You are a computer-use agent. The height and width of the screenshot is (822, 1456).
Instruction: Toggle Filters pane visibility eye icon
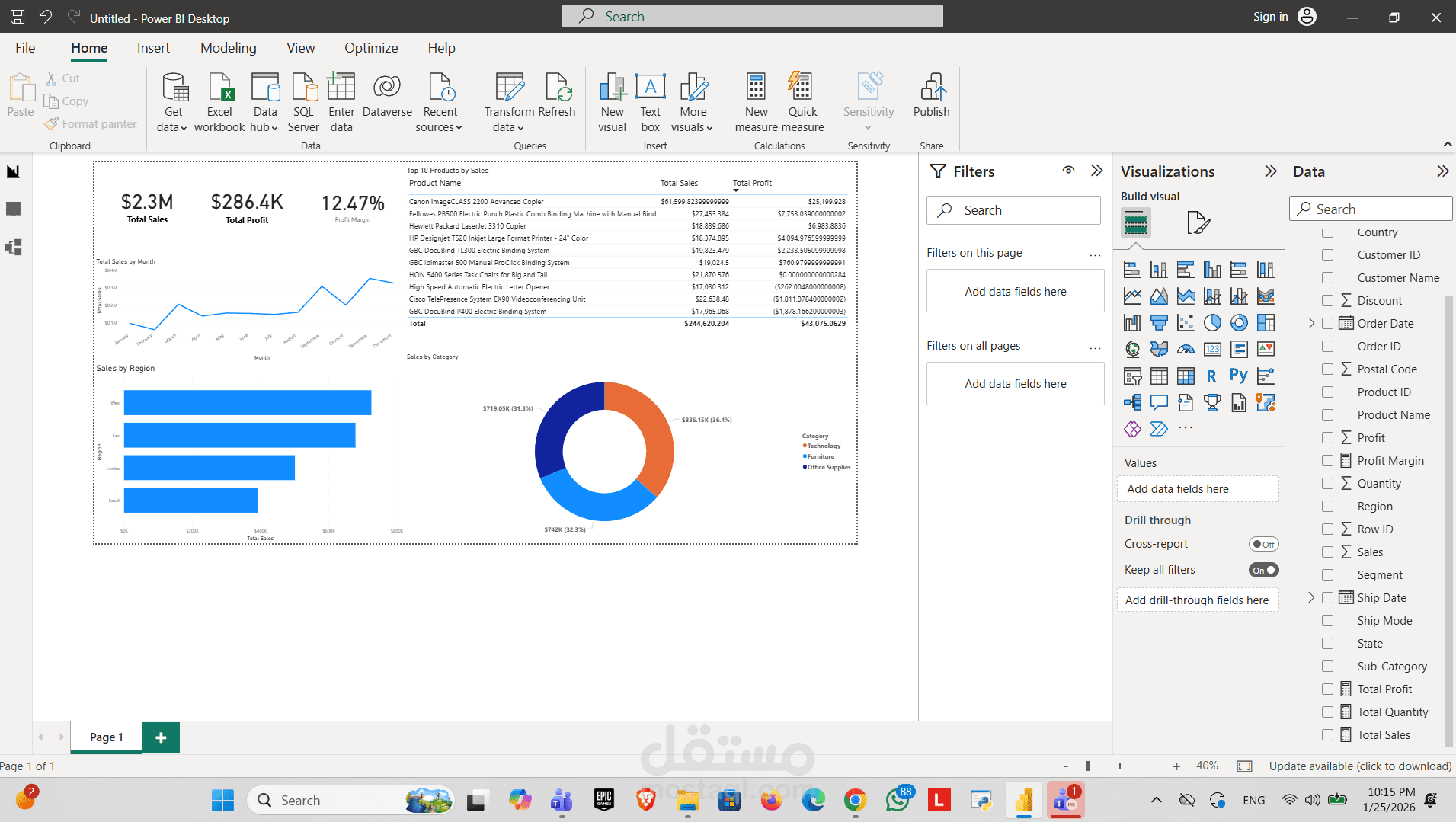pos(1068,171)
